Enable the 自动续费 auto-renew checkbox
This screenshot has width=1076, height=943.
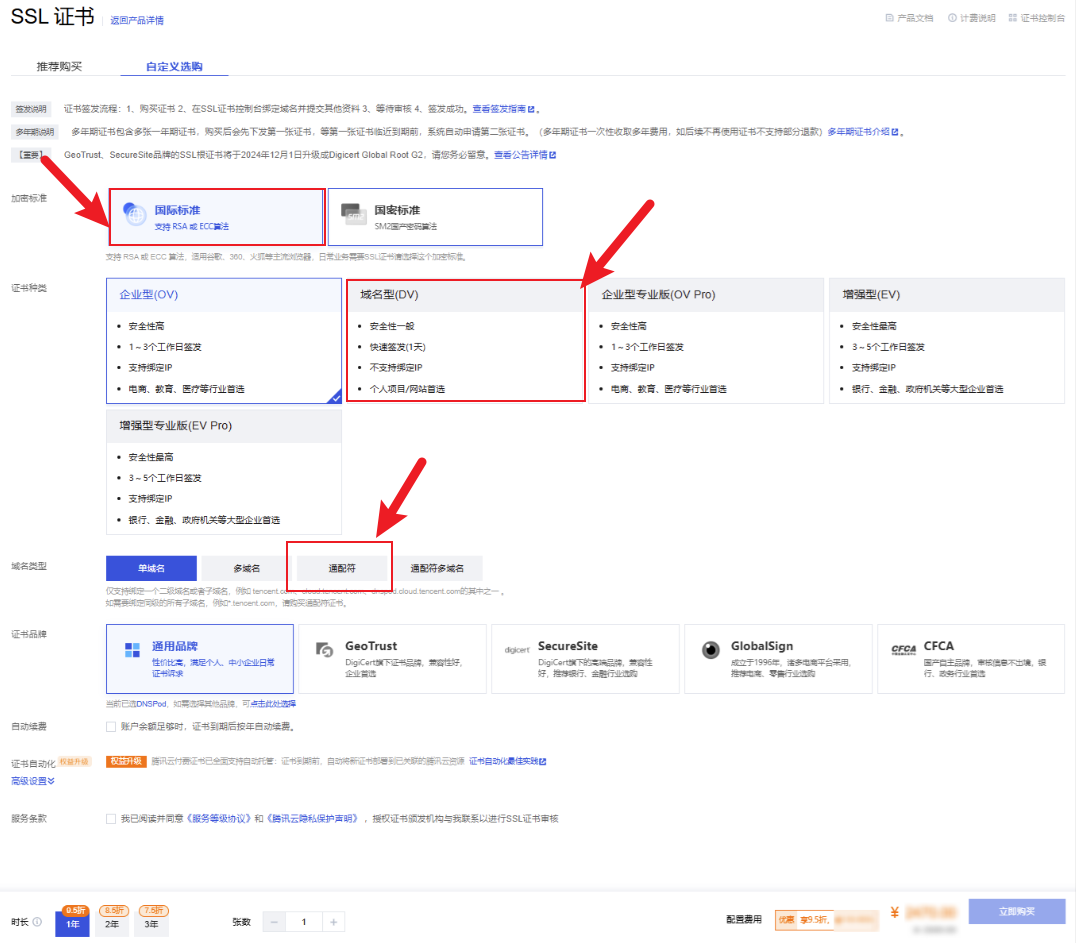[x=111, y=727]
